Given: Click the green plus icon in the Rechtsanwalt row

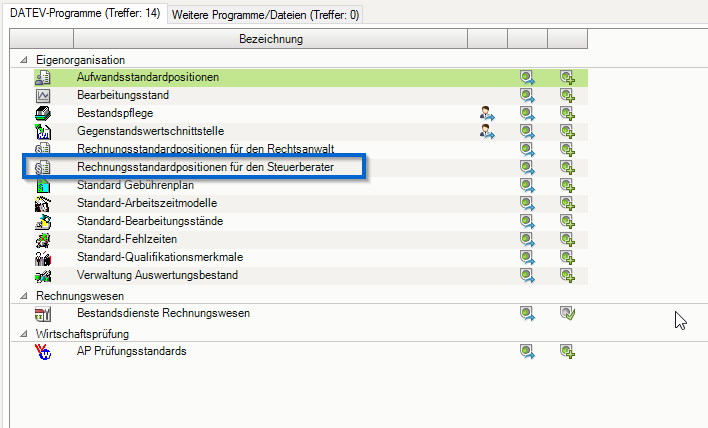Looking at the screenshot, I should (x=567, y=149).
